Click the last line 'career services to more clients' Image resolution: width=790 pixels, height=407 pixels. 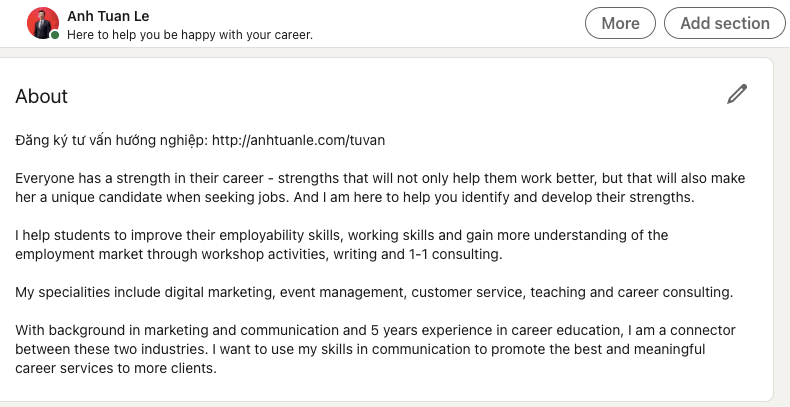point(115,368)
